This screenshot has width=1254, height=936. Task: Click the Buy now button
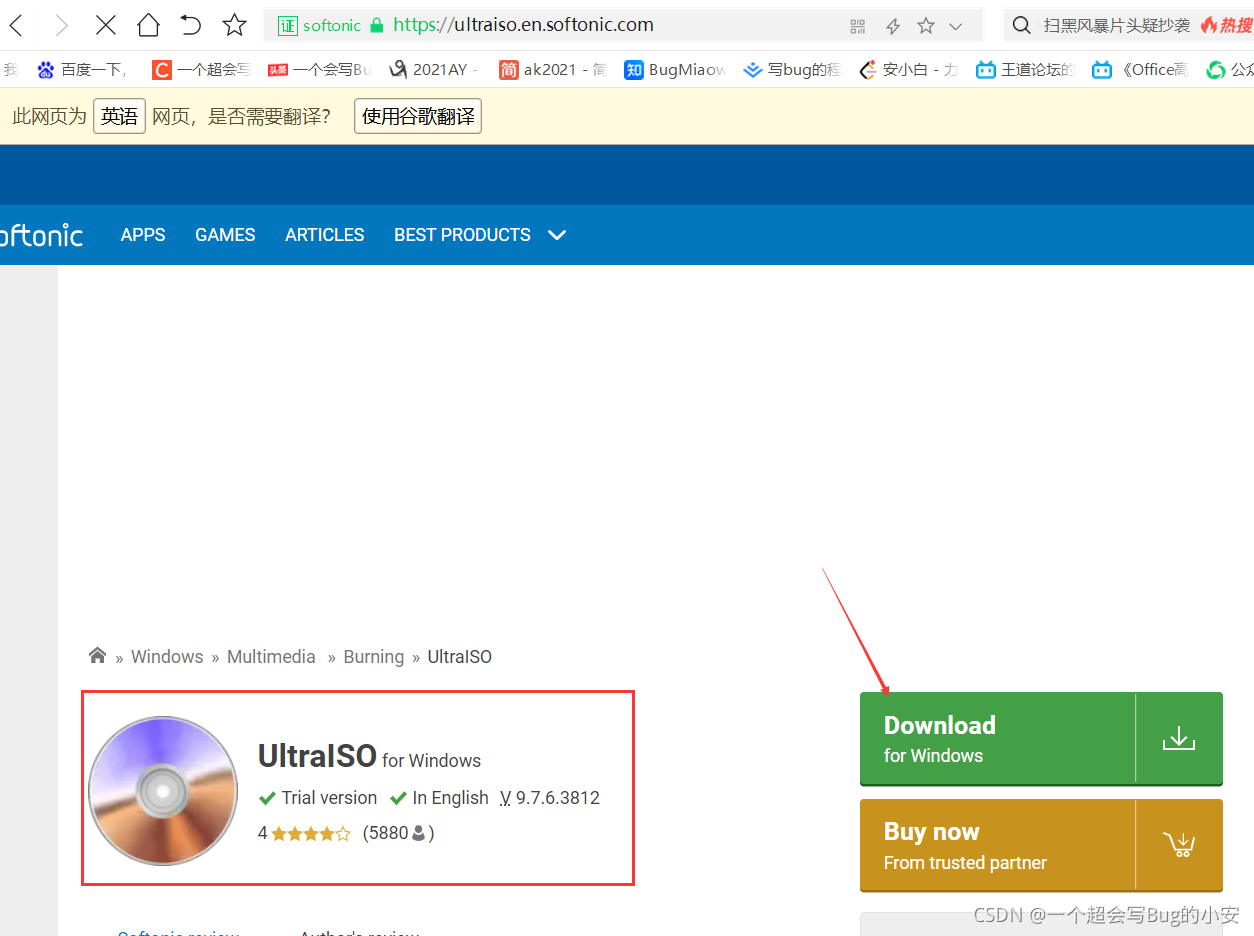[1041, 845]
